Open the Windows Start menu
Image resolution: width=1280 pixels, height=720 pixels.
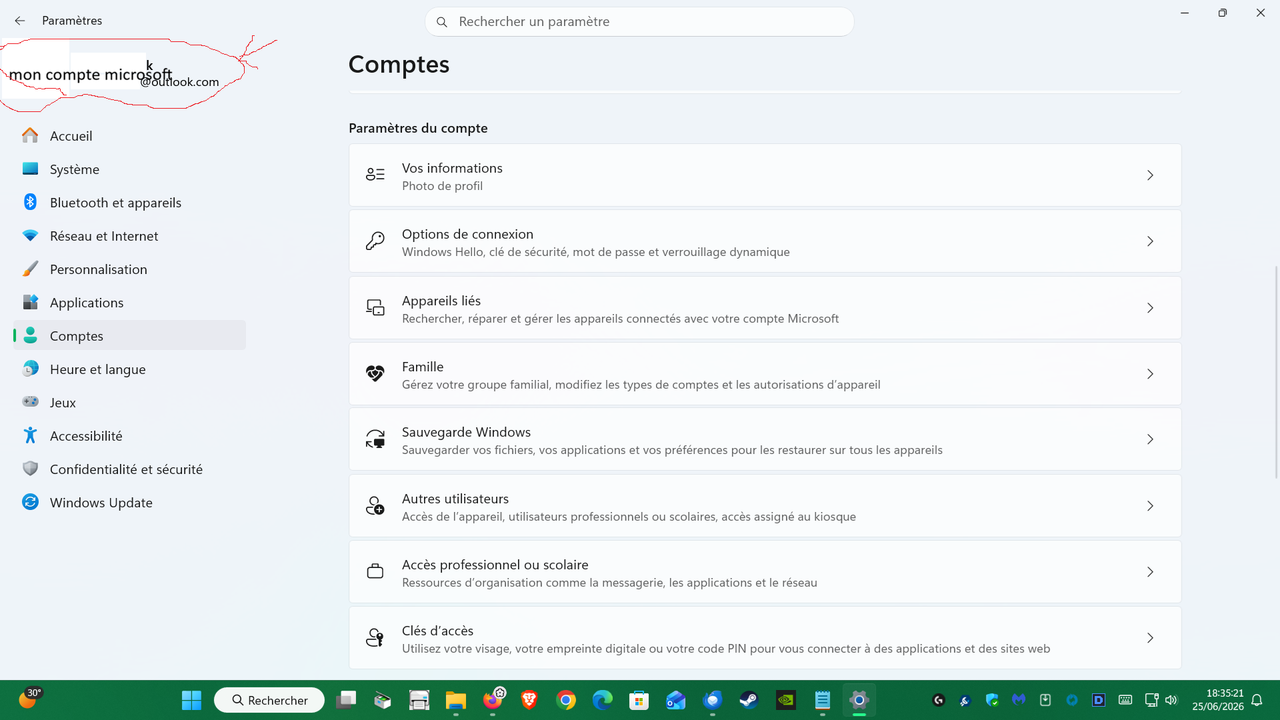pos(191,700)
